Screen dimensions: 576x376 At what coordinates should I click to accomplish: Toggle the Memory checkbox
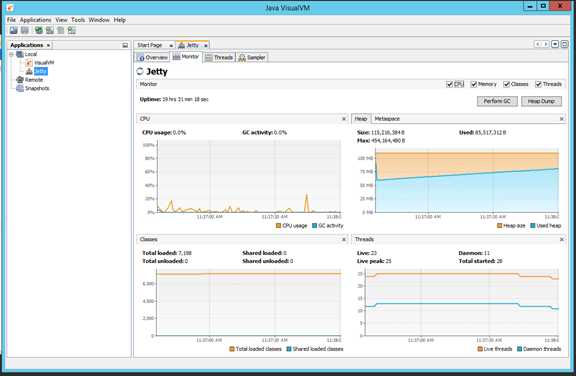(474, 84)
